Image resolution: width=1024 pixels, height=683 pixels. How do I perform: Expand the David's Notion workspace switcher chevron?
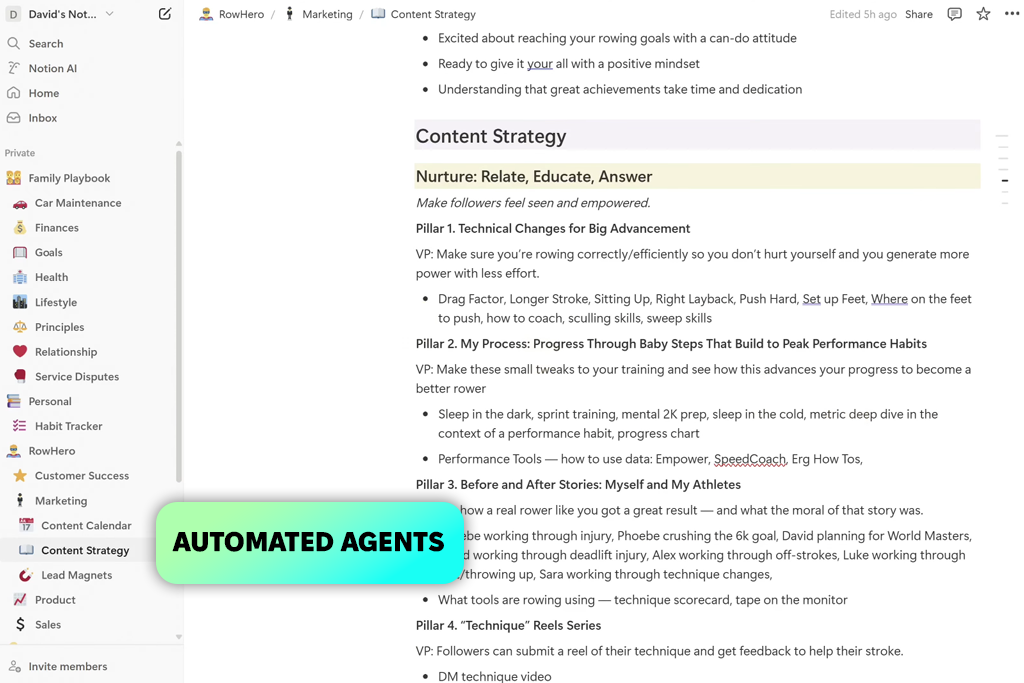(110, 14)
